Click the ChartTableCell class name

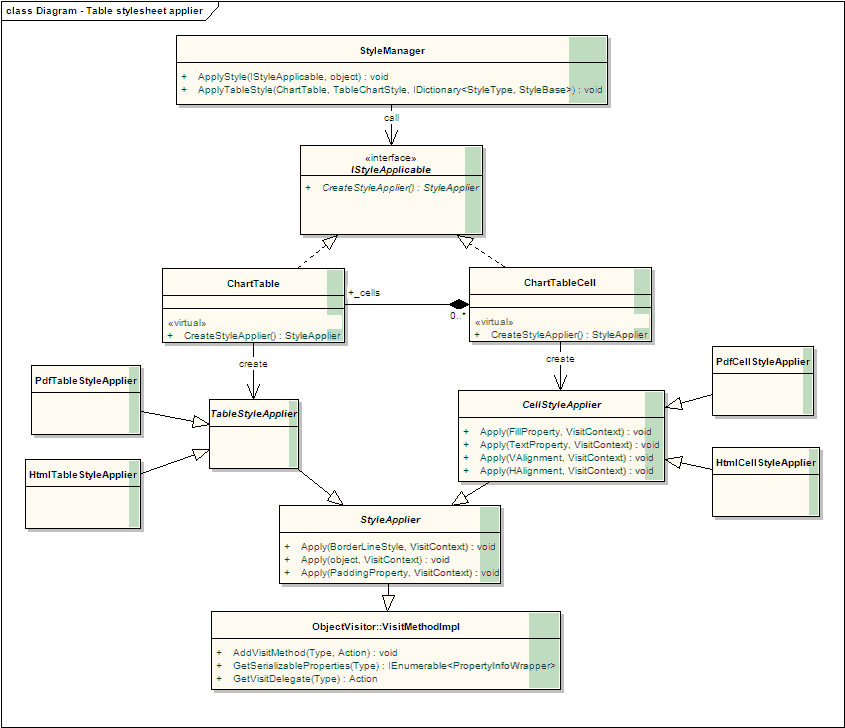point(559,283)
